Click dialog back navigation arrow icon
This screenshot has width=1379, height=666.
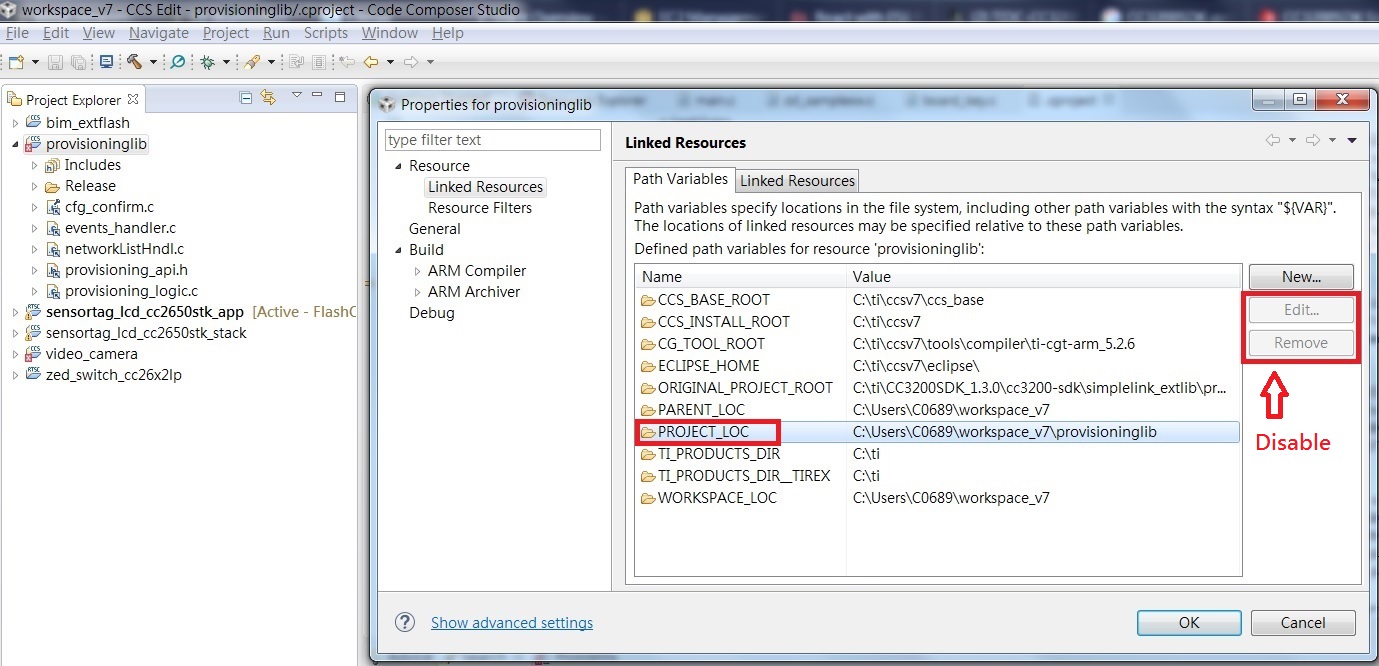[x=1273, y=141]
